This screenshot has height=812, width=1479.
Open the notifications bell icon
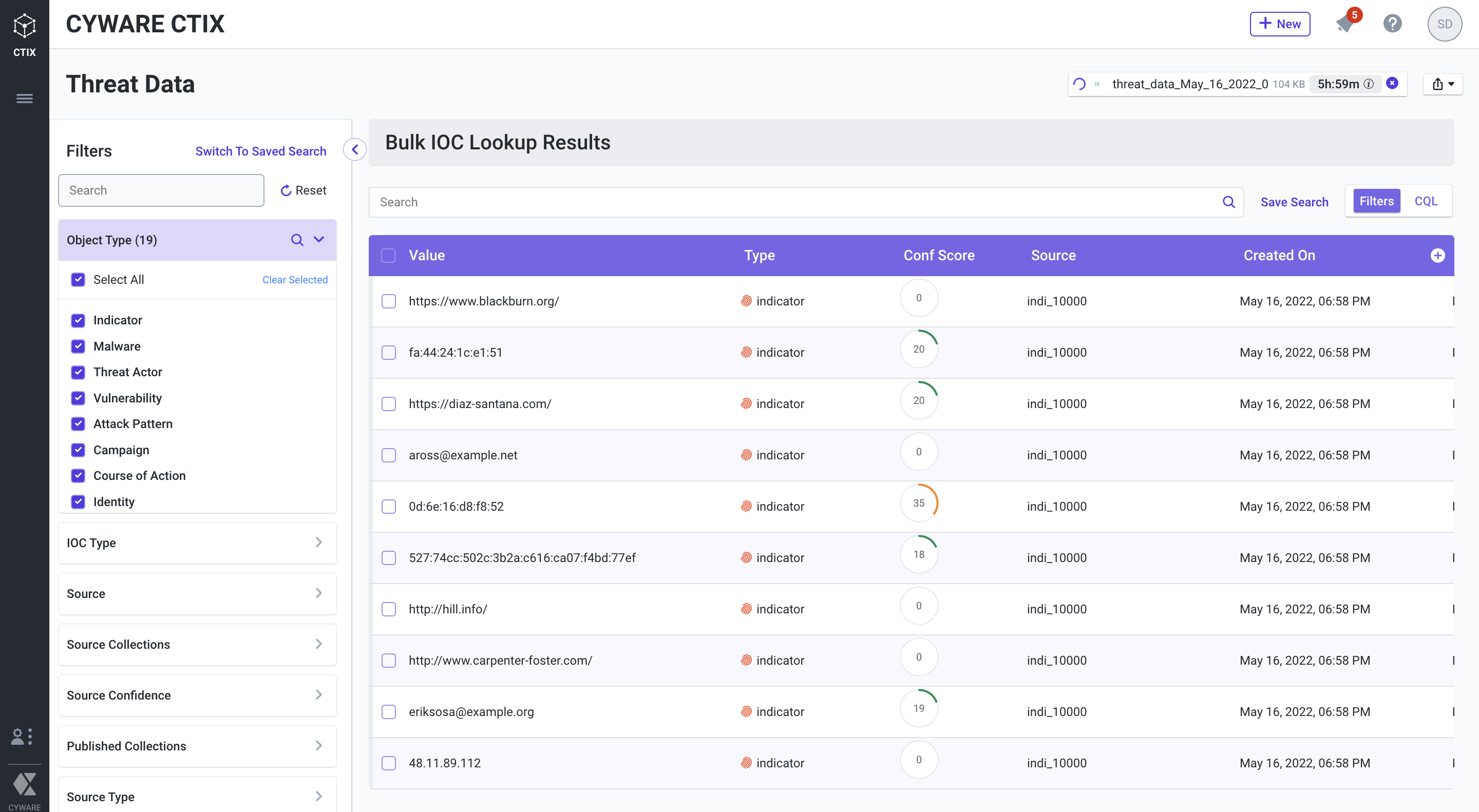pyautogui.click(x=1345, y=24)
